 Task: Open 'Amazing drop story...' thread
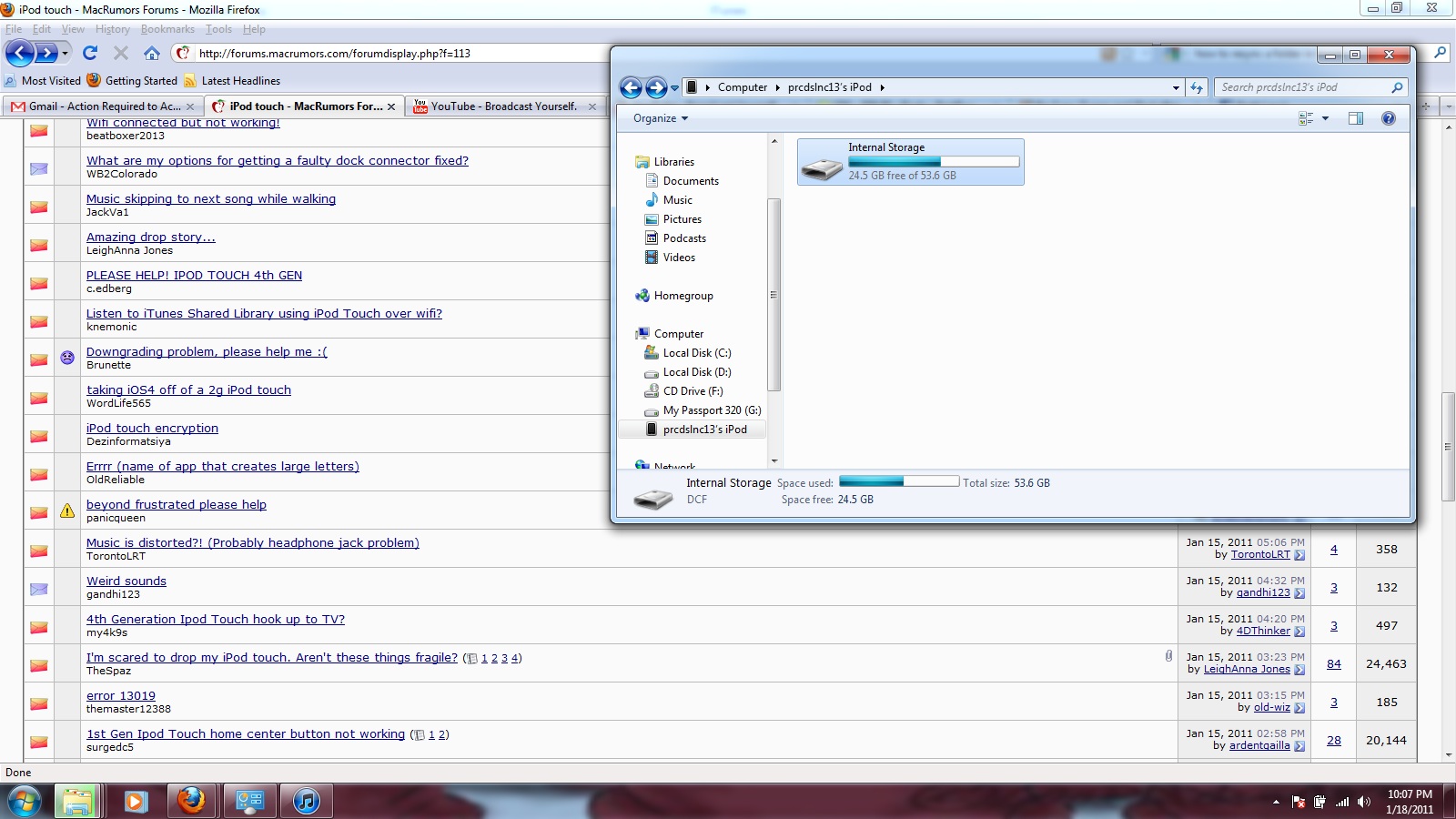(151, 238)
